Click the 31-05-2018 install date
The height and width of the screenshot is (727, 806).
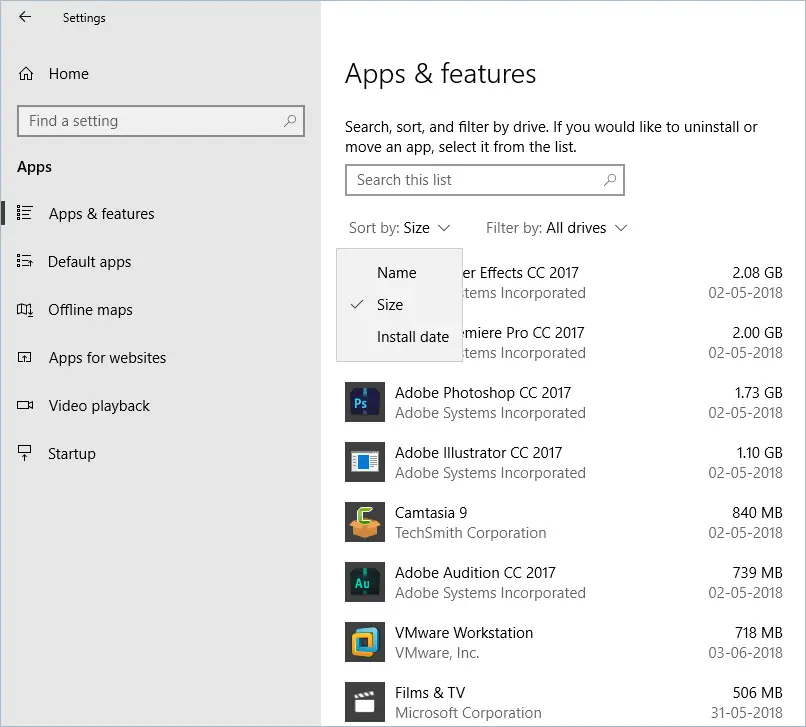(x=746, y=713)
